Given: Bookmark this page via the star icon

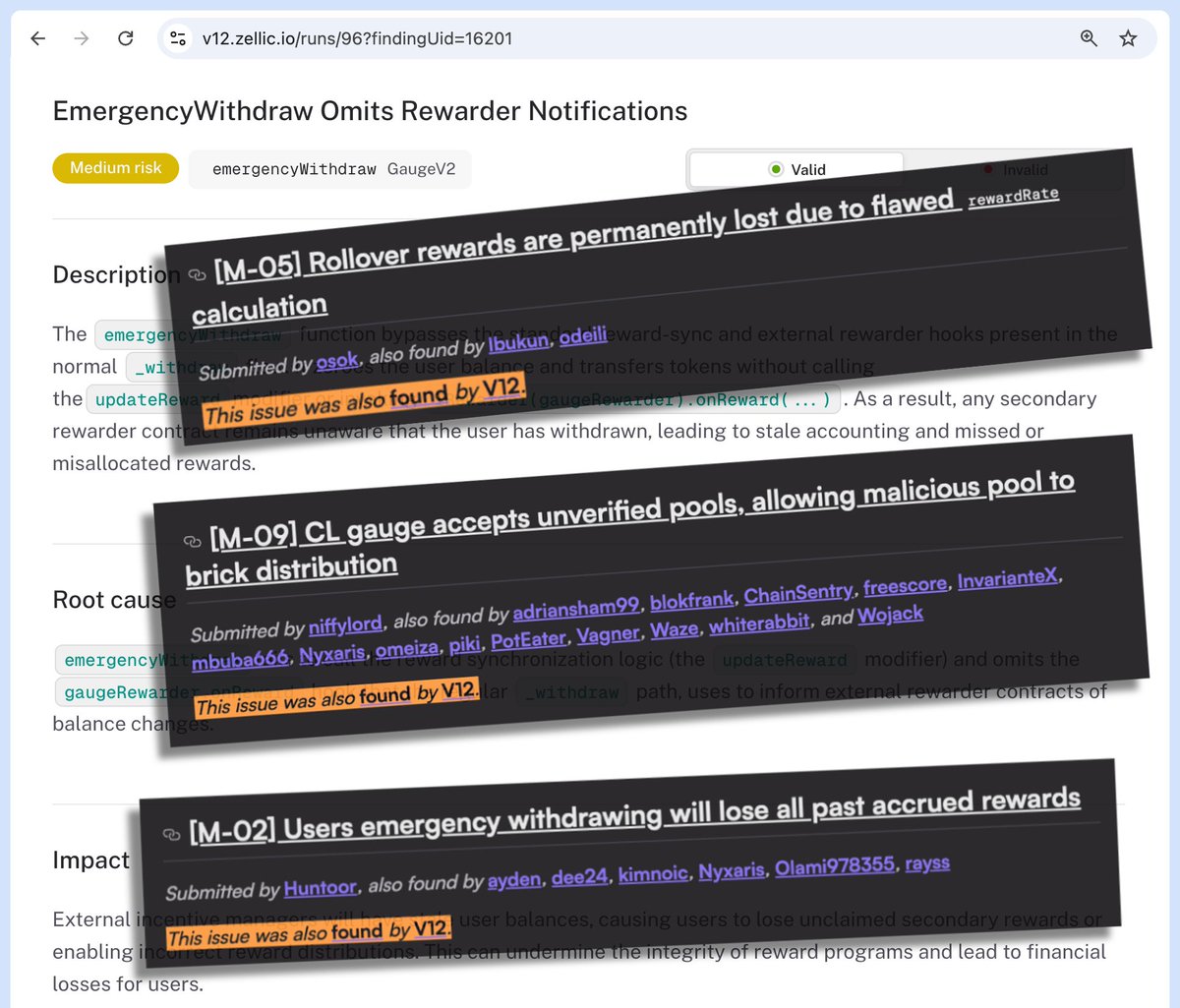Looking at the screenshot, I should tap(1128, 38).
